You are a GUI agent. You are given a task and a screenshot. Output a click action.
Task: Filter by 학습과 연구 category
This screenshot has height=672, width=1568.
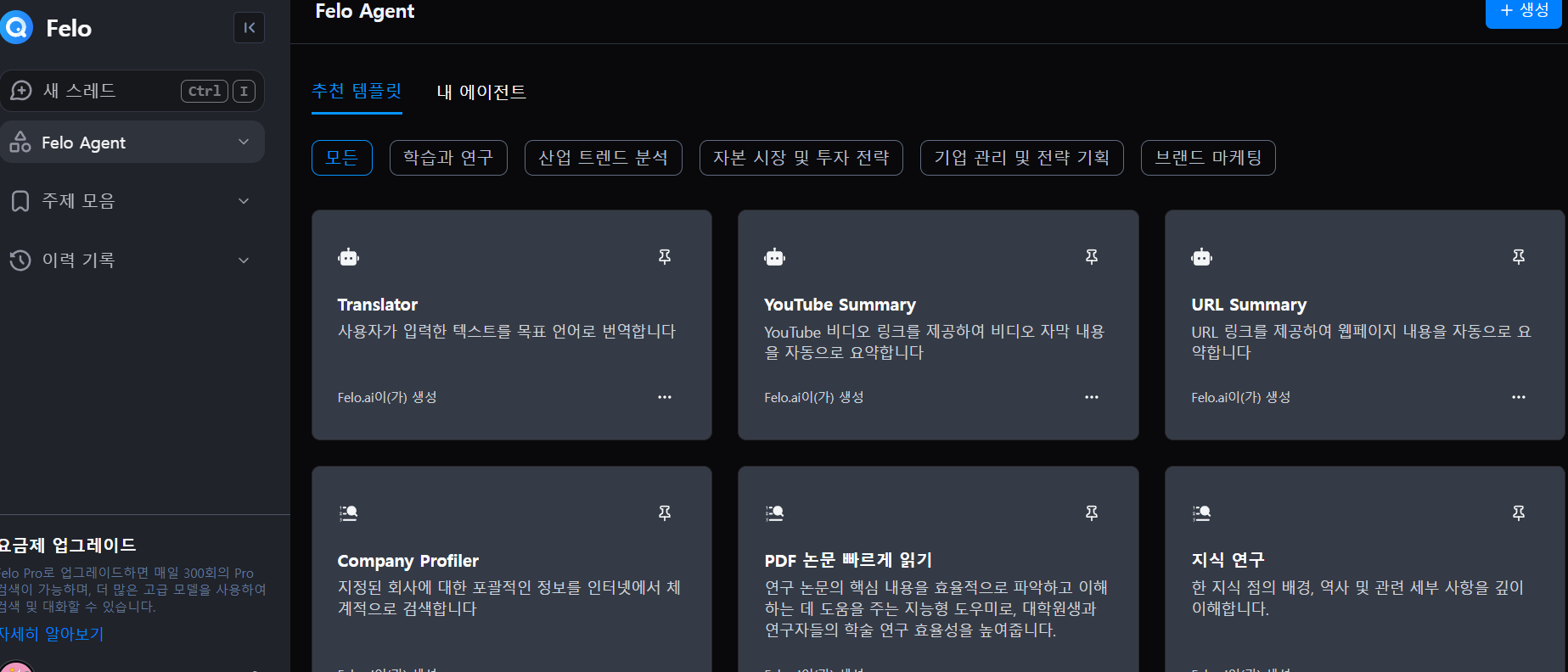coord(448,158)
